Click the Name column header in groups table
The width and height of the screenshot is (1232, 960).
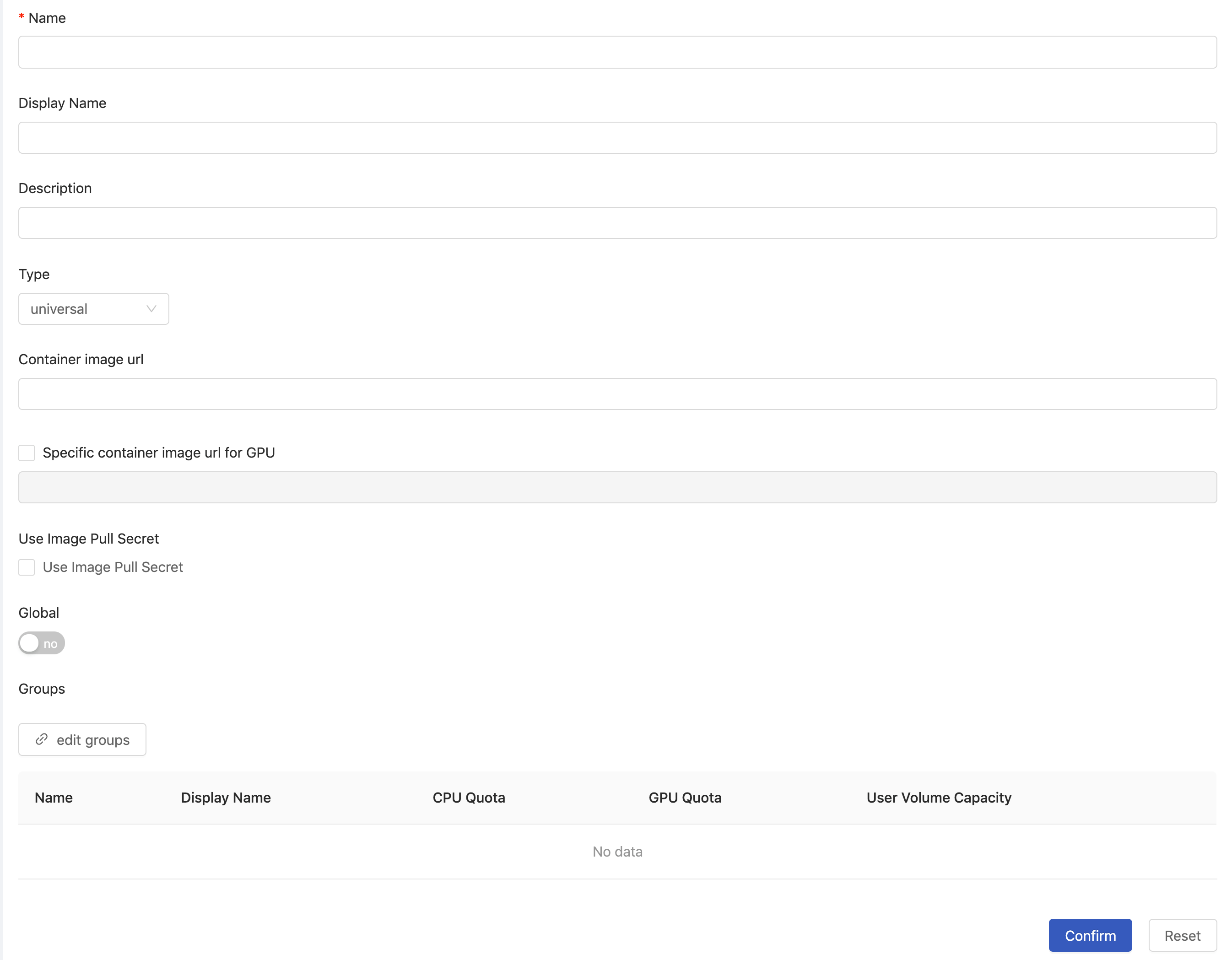click(54, 798)
